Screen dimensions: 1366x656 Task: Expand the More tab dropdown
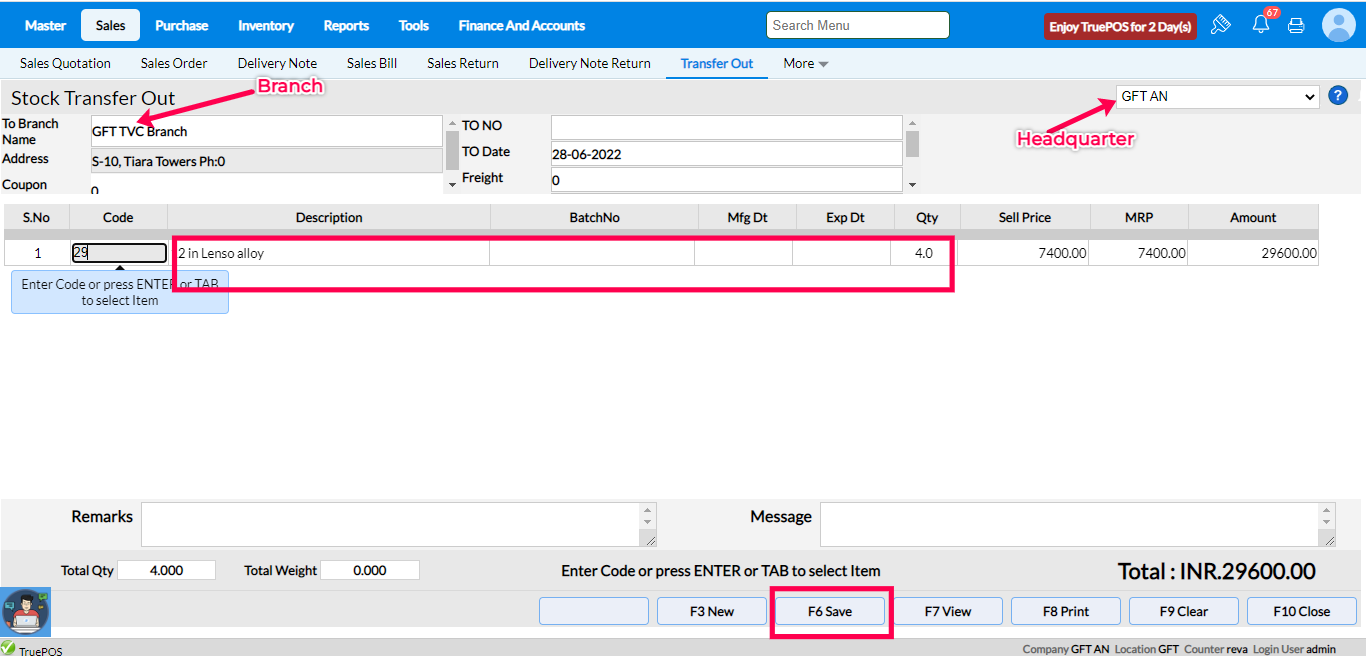tap(805, 63)
